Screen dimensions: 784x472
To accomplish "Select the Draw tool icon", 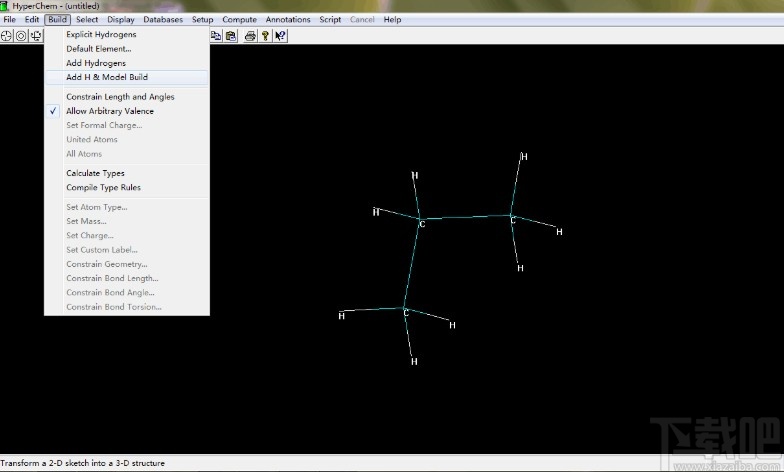I will [x=6, y=36].
